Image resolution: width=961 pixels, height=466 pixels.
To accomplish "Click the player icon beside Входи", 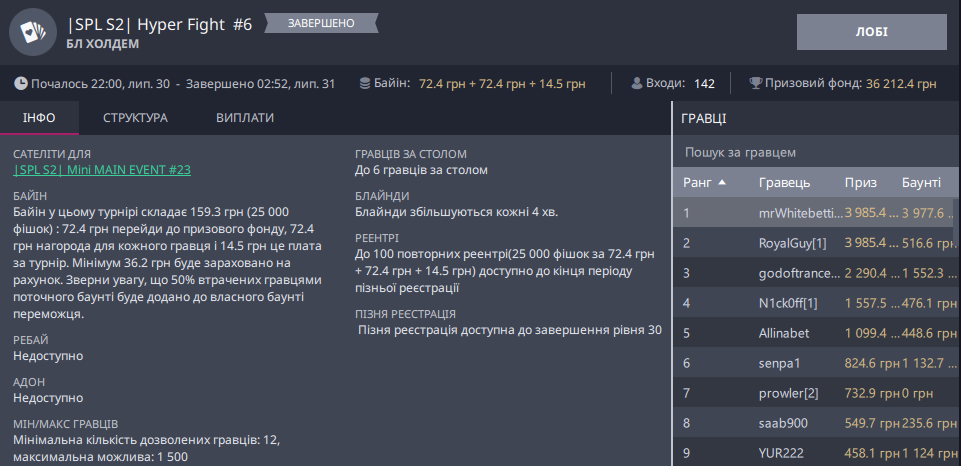I will point(636,84).
